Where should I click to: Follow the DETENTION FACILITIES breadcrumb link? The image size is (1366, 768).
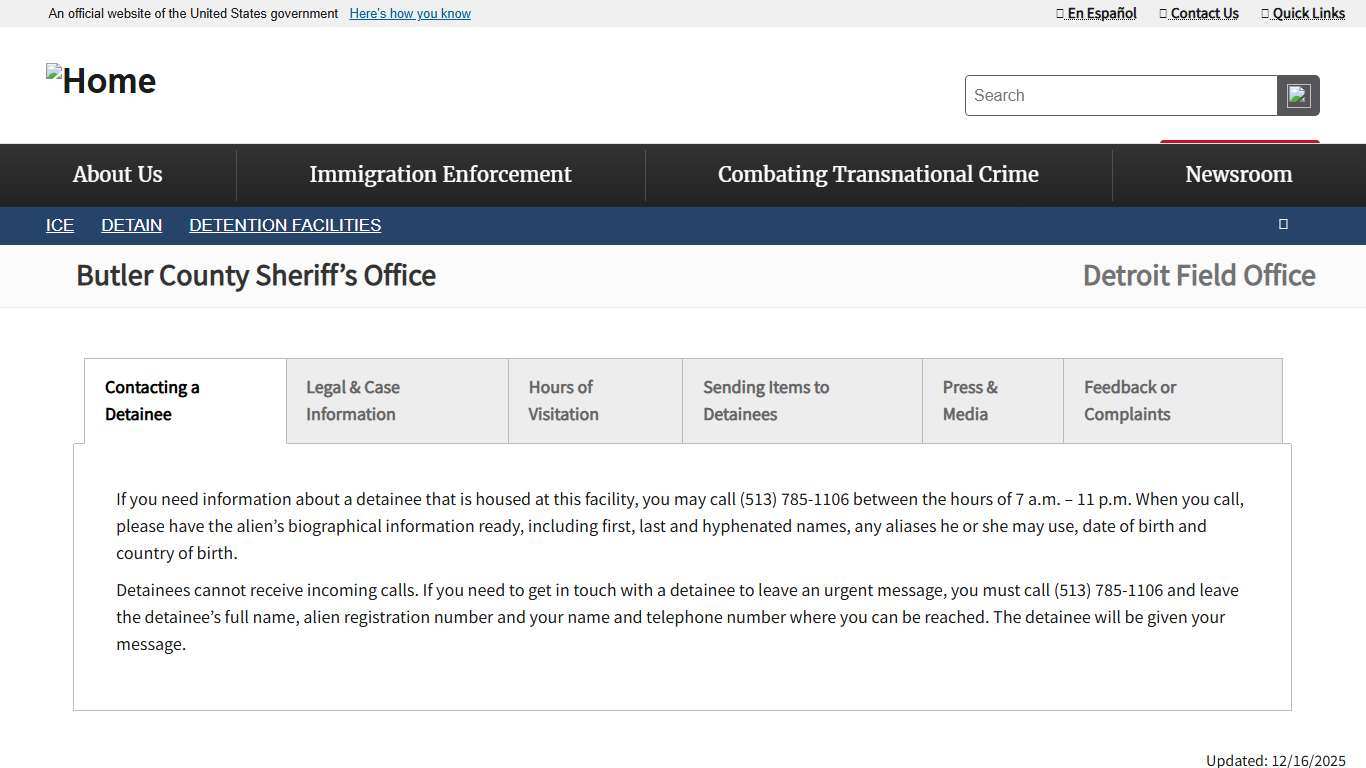(285, 224)
